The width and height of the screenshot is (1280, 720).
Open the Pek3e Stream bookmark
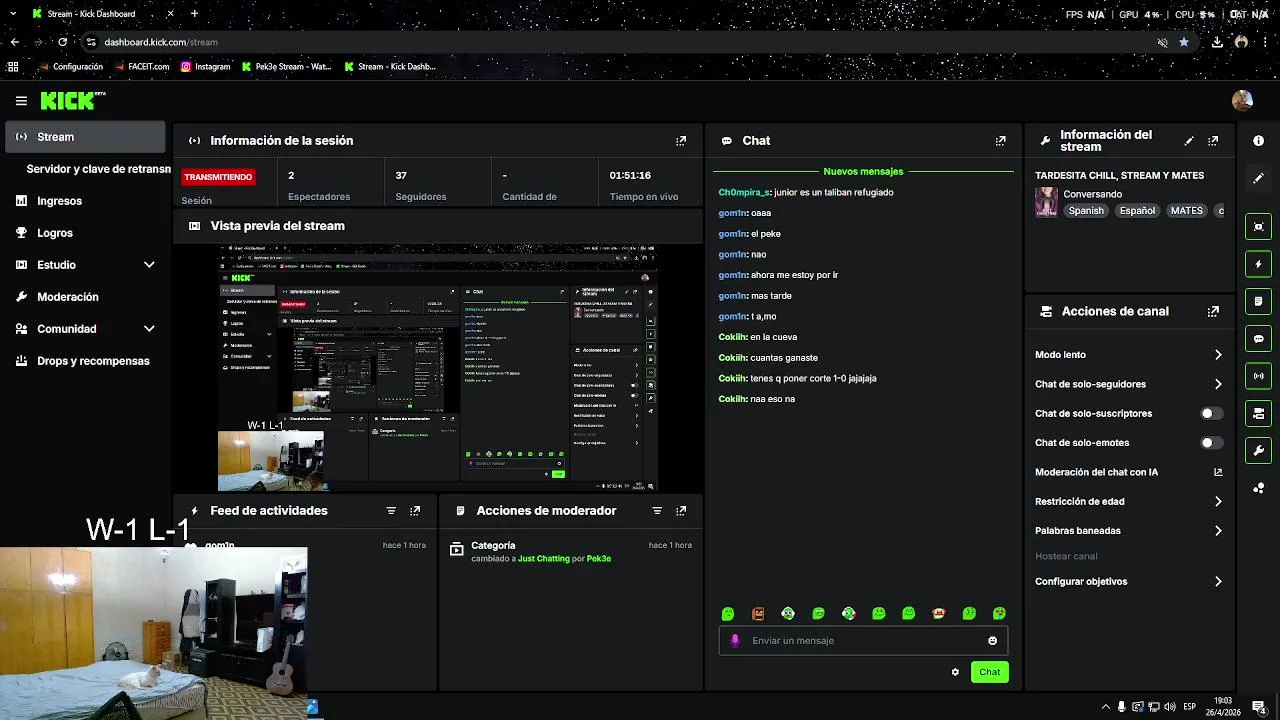click(286, 67)
